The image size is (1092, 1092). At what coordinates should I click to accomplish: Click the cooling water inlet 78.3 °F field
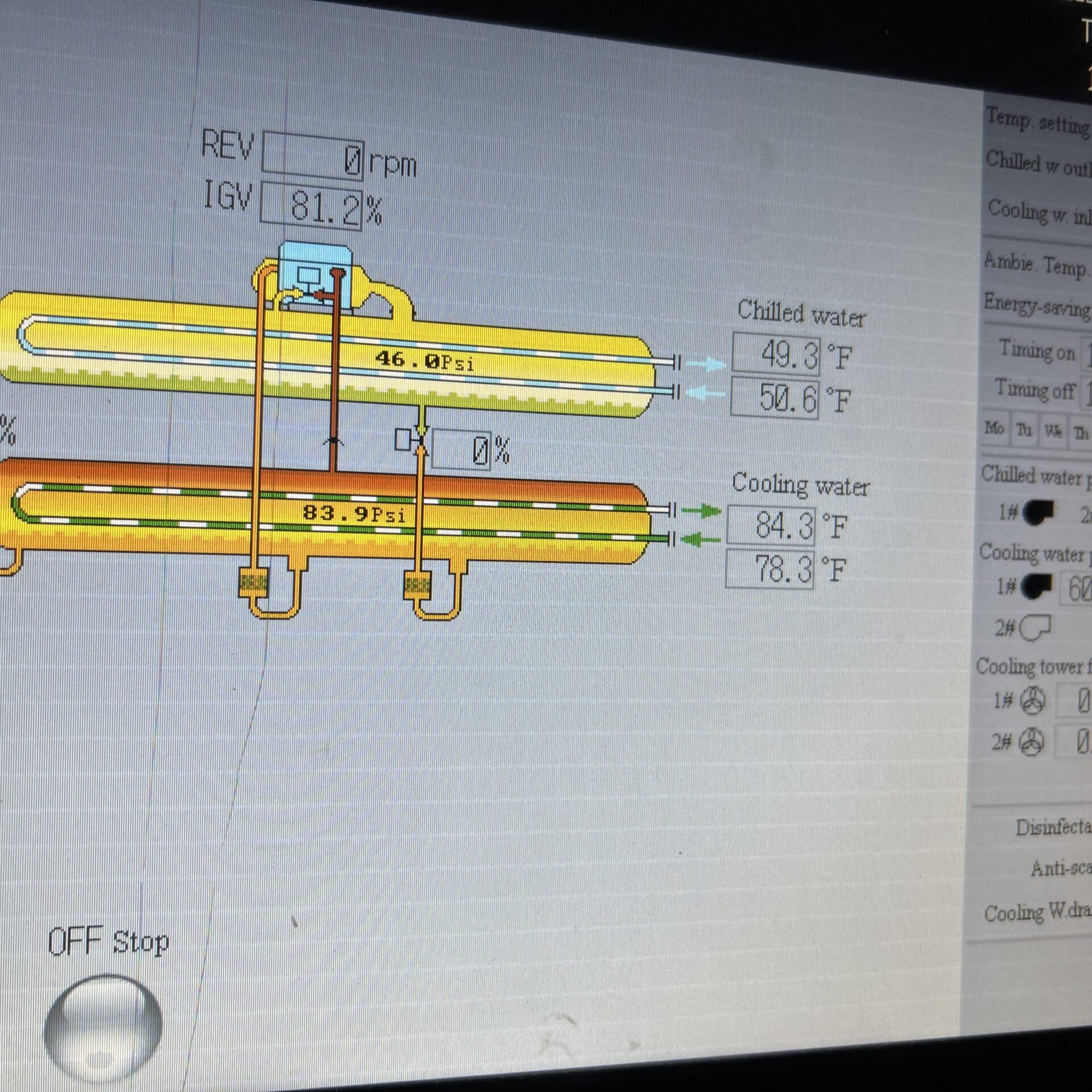770,568
